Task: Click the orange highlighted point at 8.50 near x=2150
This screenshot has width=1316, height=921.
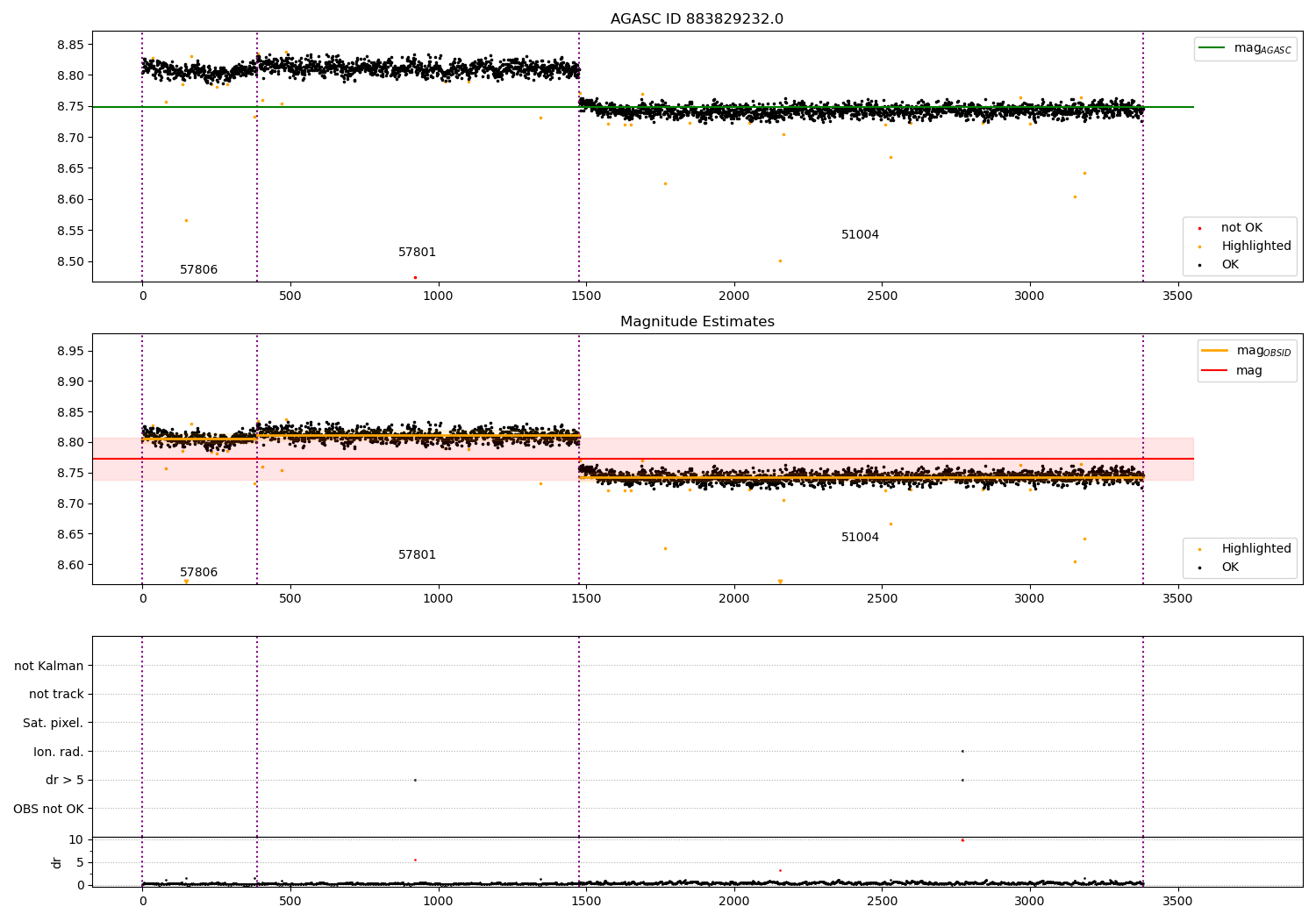Action: (780, 261)
